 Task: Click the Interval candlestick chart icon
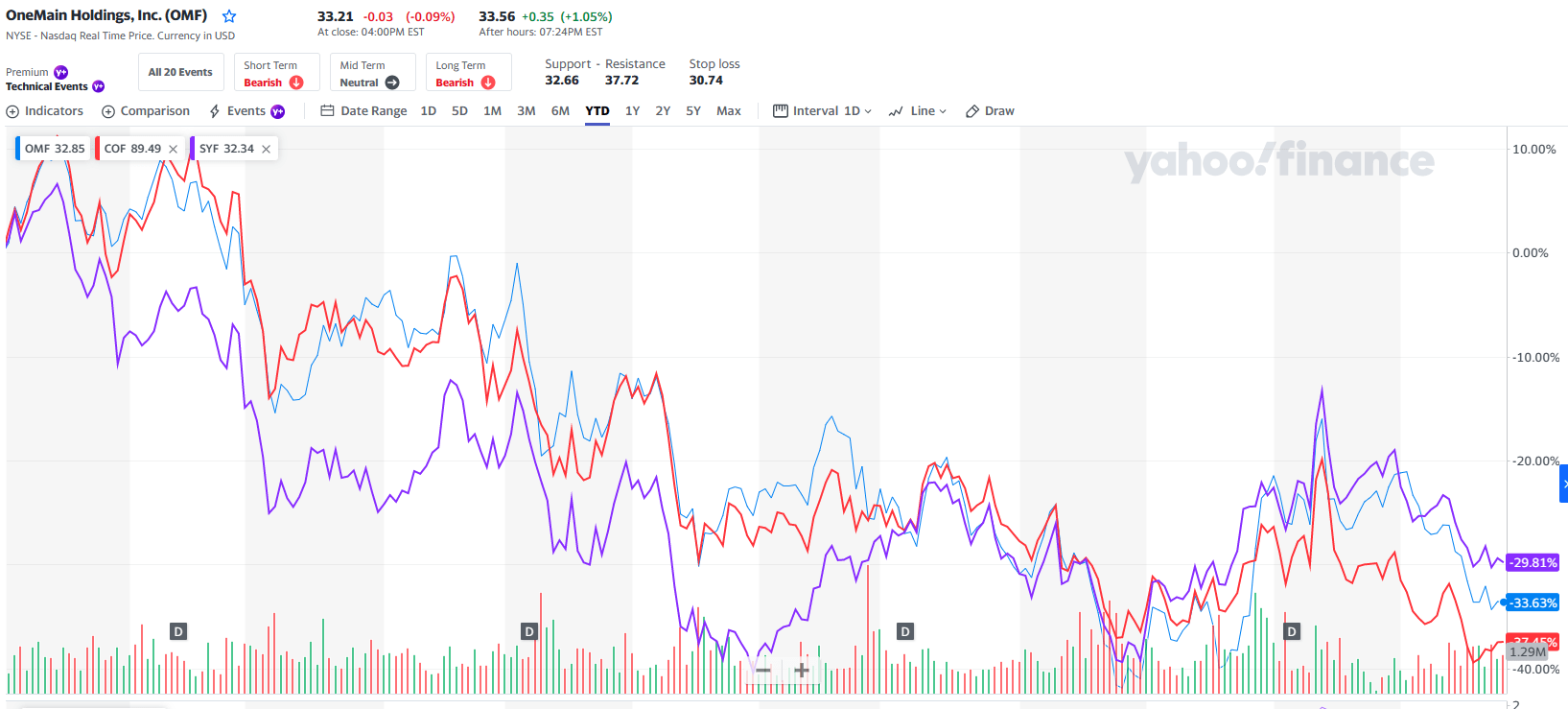[x=781, y=111]
